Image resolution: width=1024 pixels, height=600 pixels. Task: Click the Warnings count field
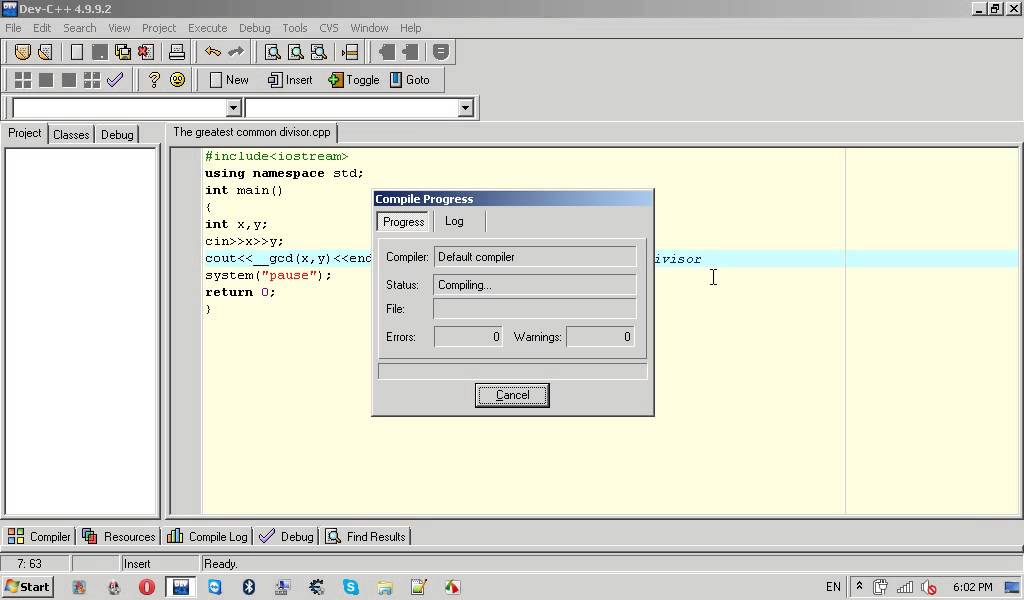tap(601, 337)
